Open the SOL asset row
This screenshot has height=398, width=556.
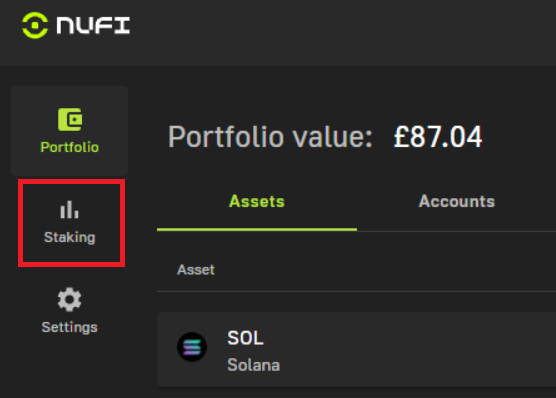(356, 349)
